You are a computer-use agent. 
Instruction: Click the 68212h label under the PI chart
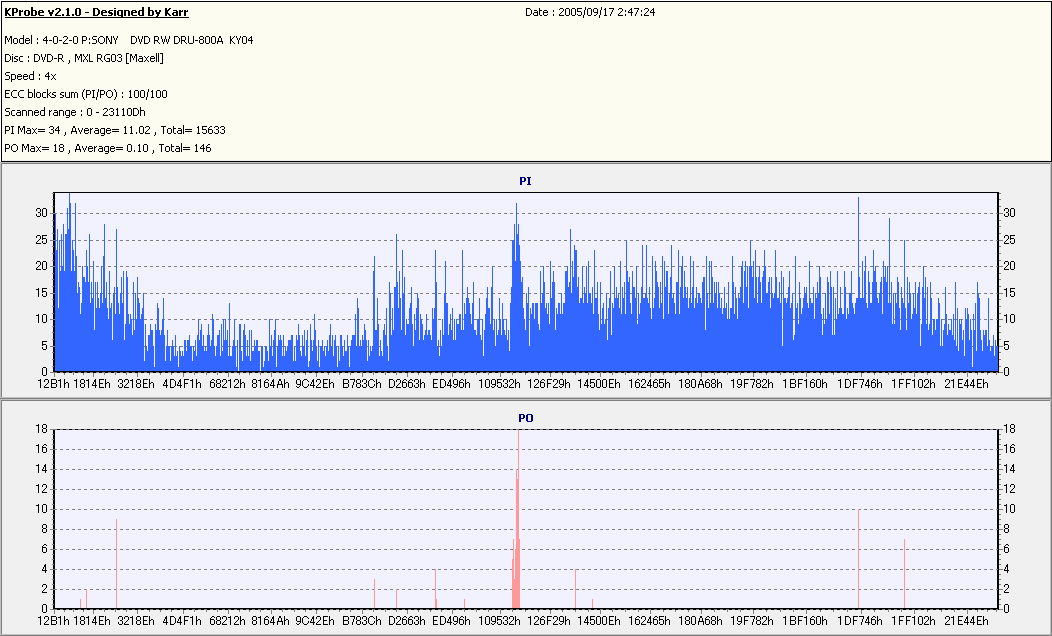[x=227, y=384]
